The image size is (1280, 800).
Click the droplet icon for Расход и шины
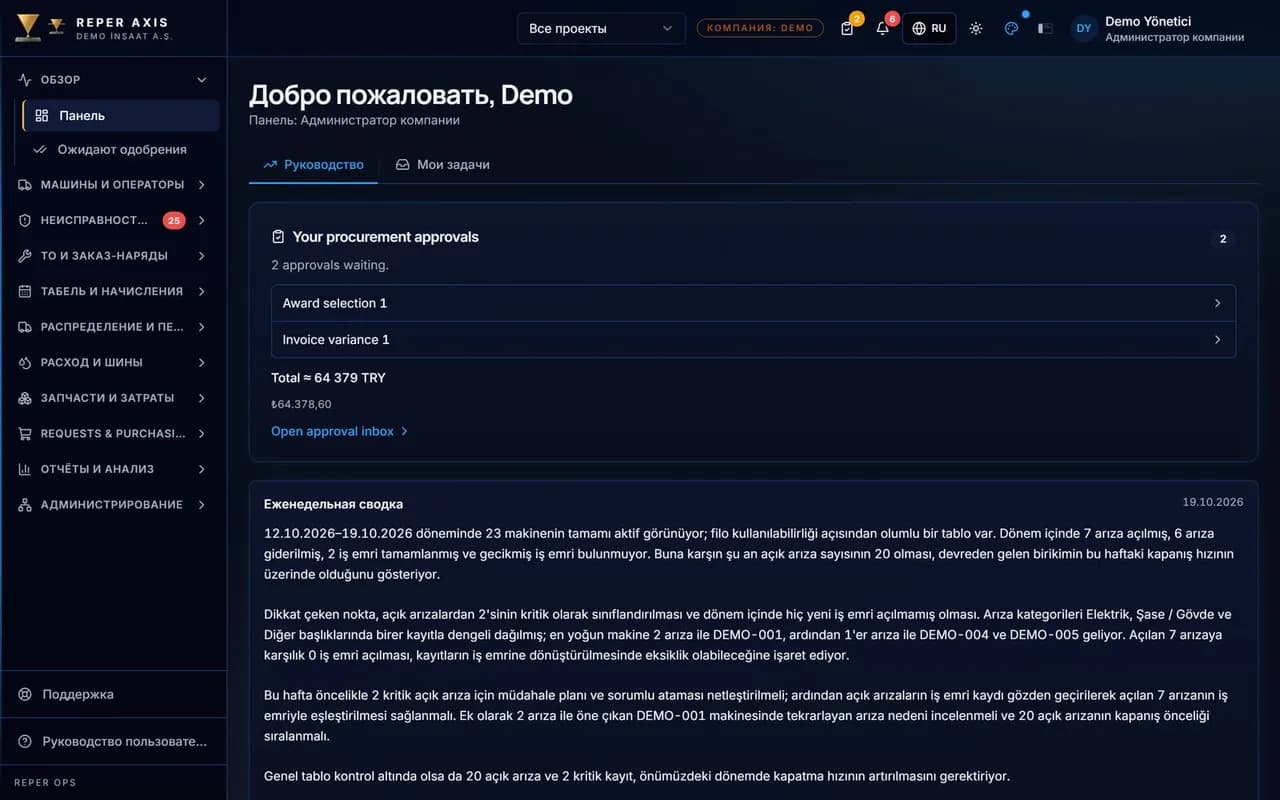pyautogui.click(x=25, y=362)
